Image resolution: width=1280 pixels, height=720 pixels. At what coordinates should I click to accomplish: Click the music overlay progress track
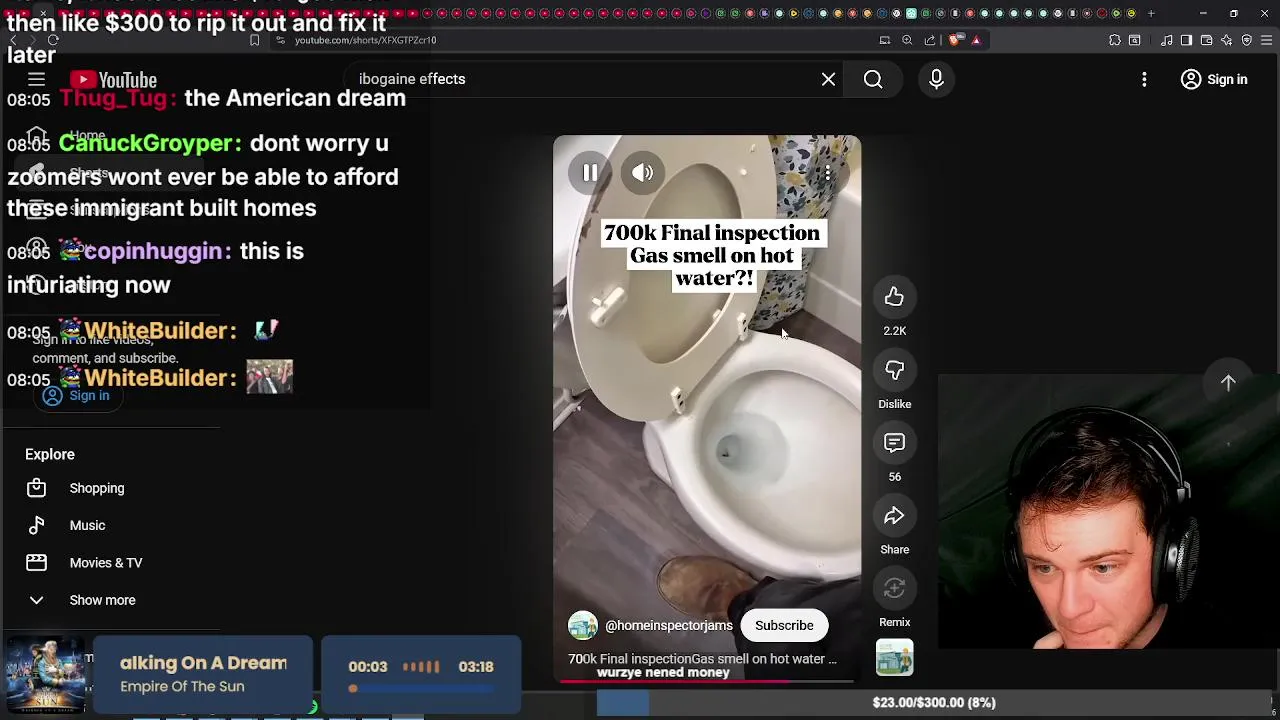click(421, 688)
